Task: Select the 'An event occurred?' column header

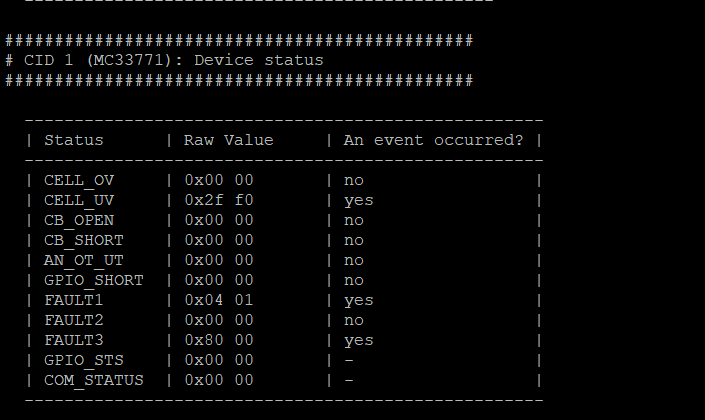Action: (x=433, y=140)
